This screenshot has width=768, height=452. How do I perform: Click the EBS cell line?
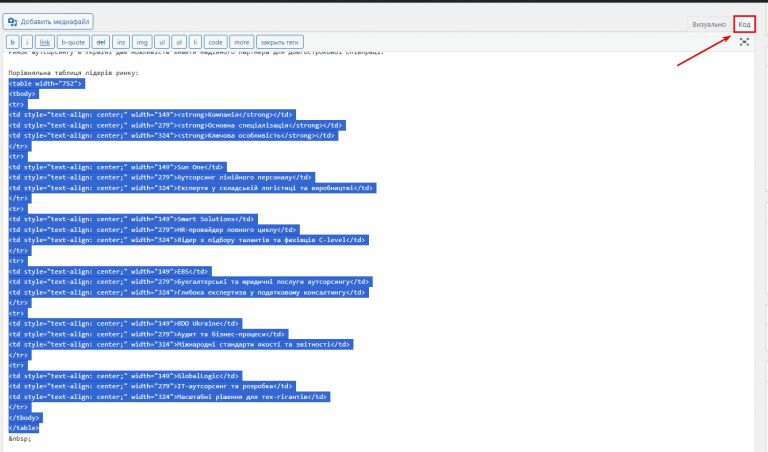(110, 271)
